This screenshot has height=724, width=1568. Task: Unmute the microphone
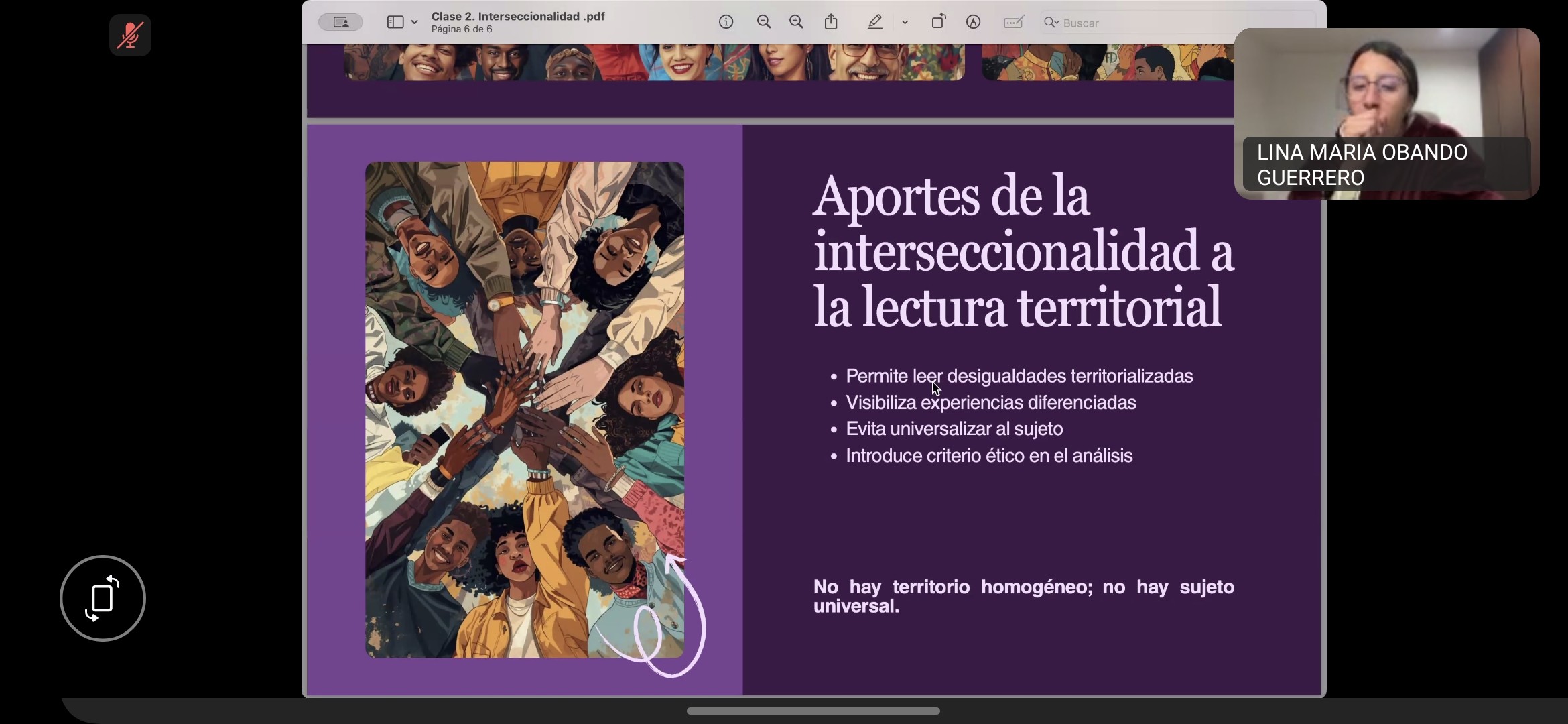(130, 36)
